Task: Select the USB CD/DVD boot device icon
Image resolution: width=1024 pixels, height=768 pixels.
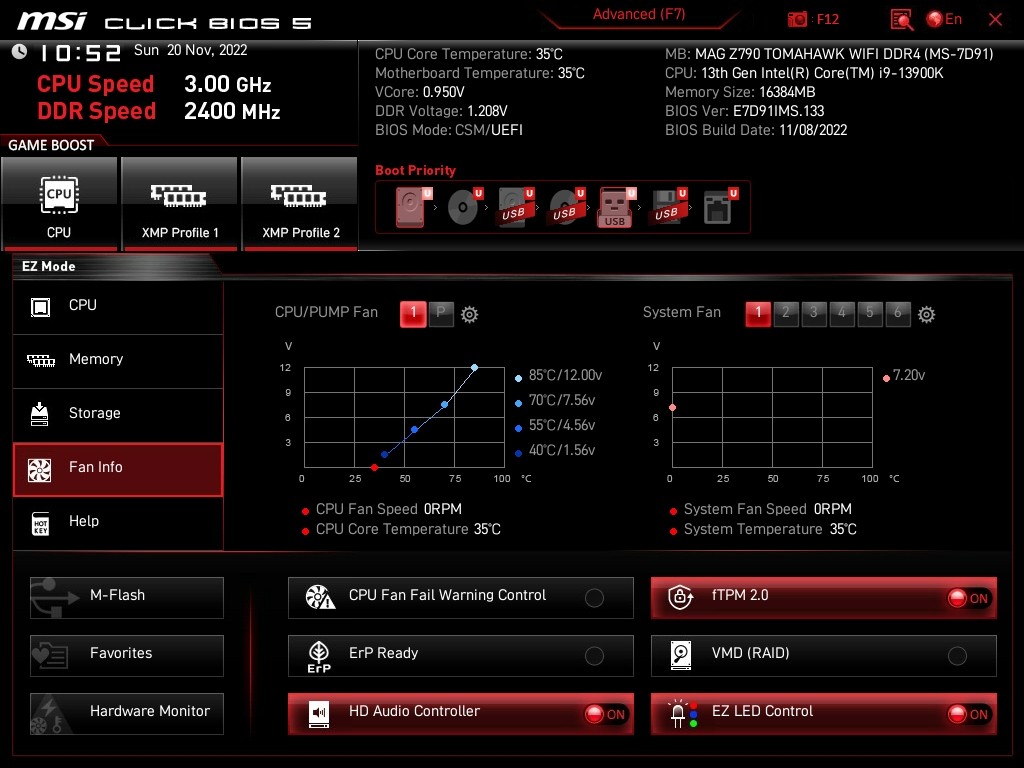Action: [x=566, y=206]
